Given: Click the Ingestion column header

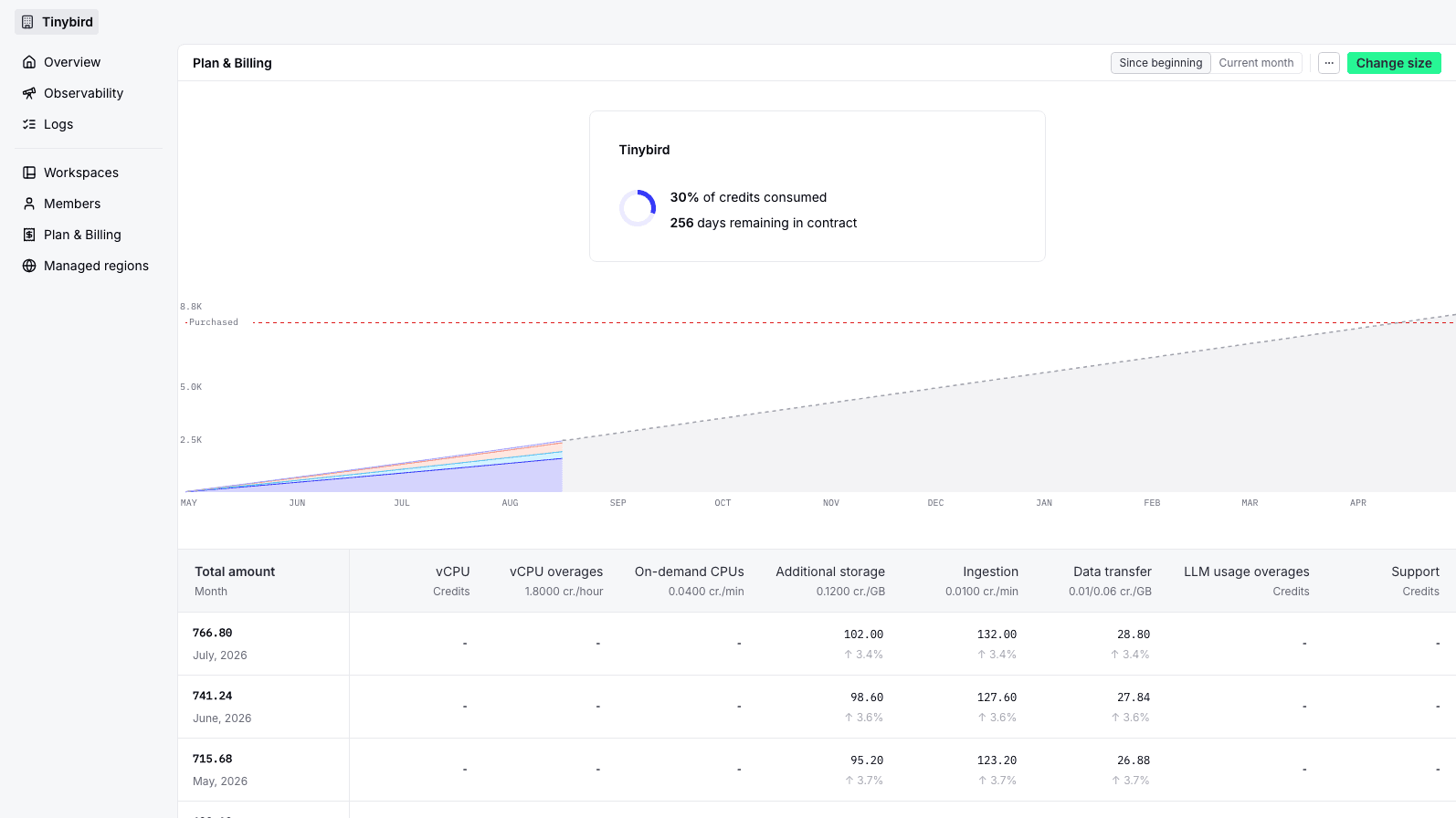Looking at the screenshot, I should pos(990,572).
